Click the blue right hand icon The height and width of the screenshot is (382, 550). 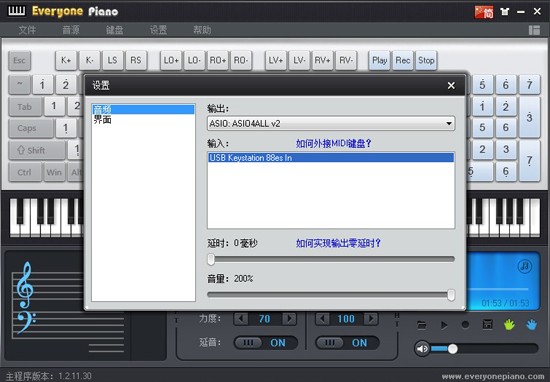(531, 324)
